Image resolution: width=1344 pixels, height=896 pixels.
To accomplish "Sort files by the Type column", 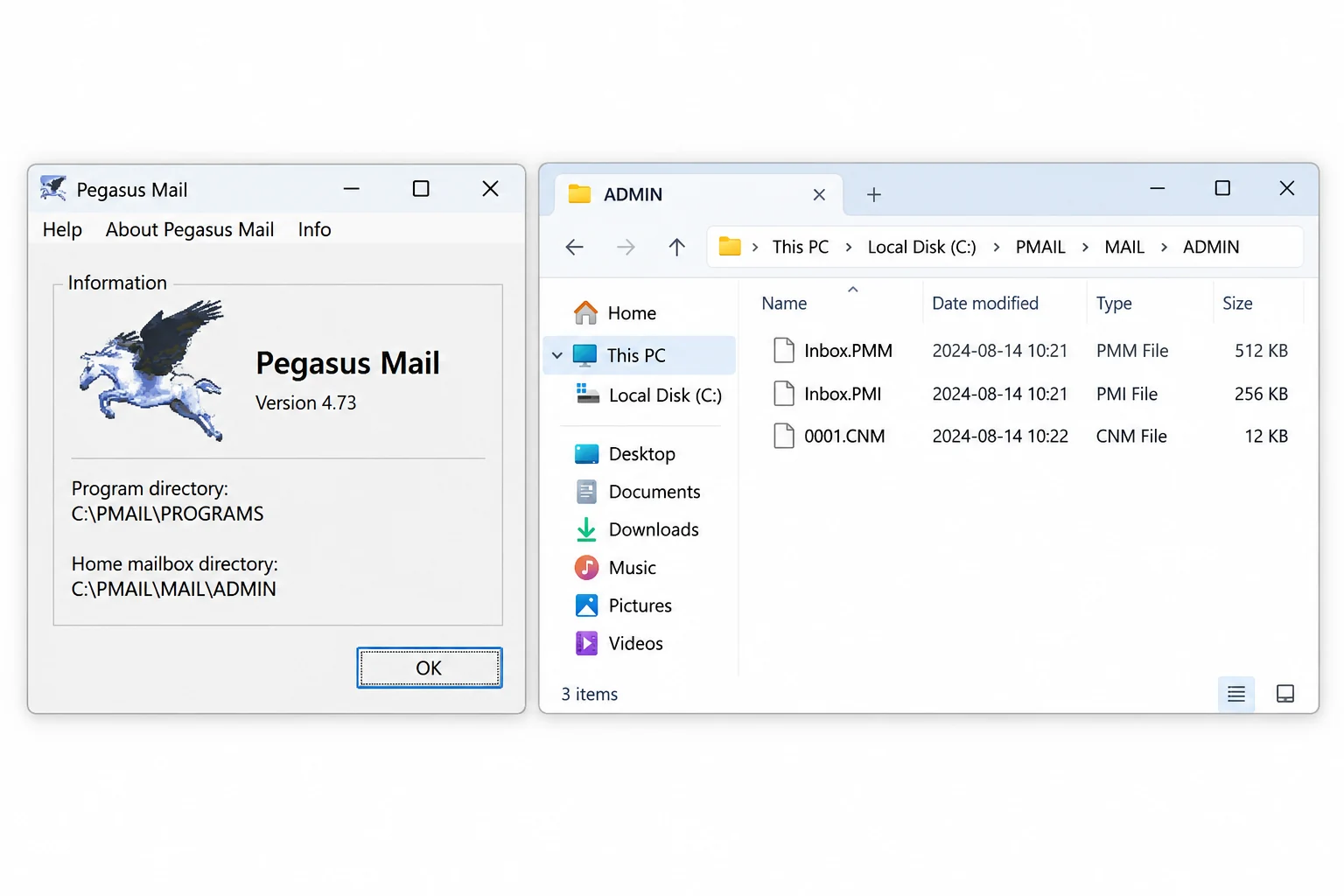I will 1114,303.
